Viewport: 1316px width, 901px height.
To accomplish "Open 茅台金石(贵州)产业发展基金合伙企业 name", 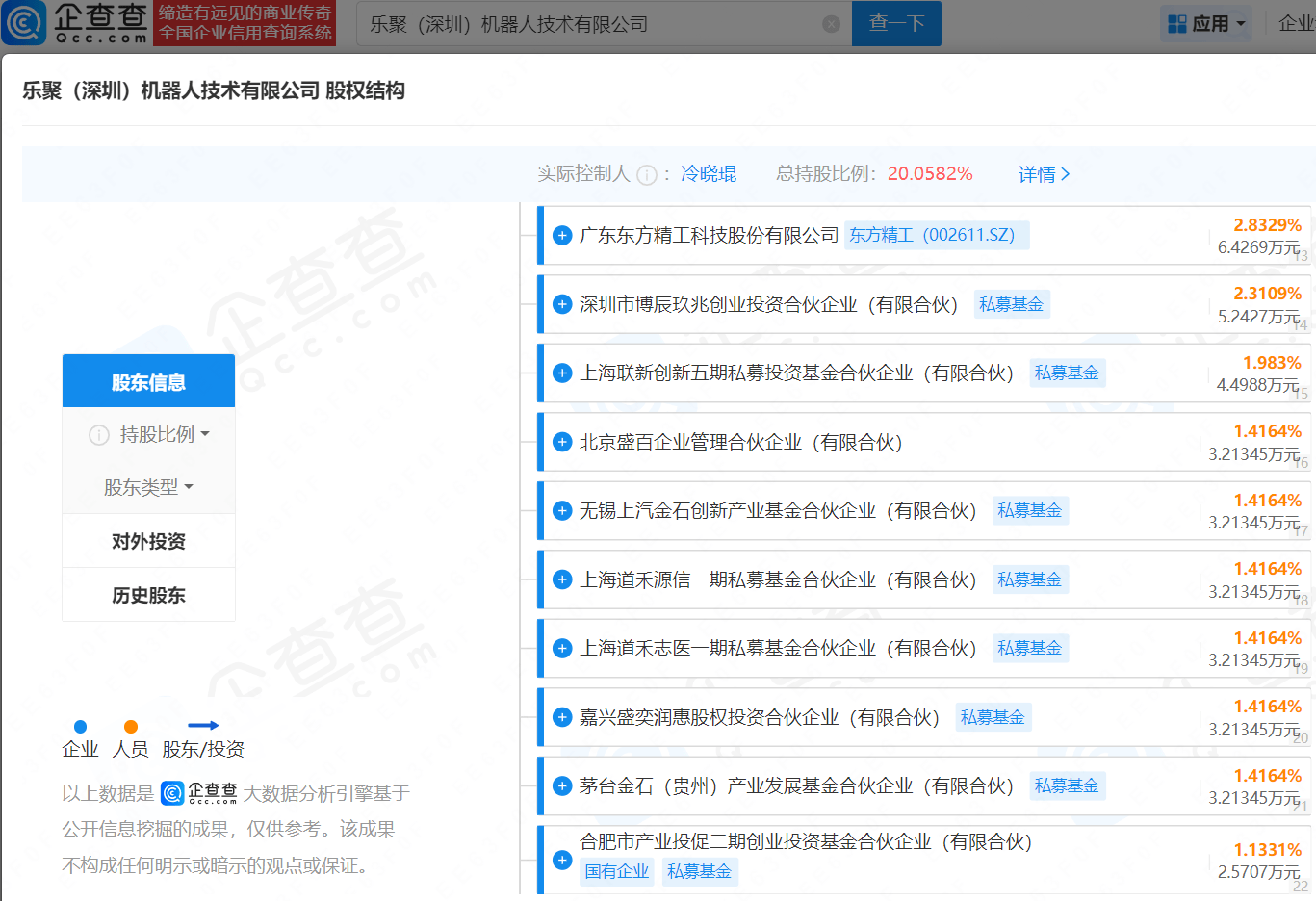I will pos(797,786).
